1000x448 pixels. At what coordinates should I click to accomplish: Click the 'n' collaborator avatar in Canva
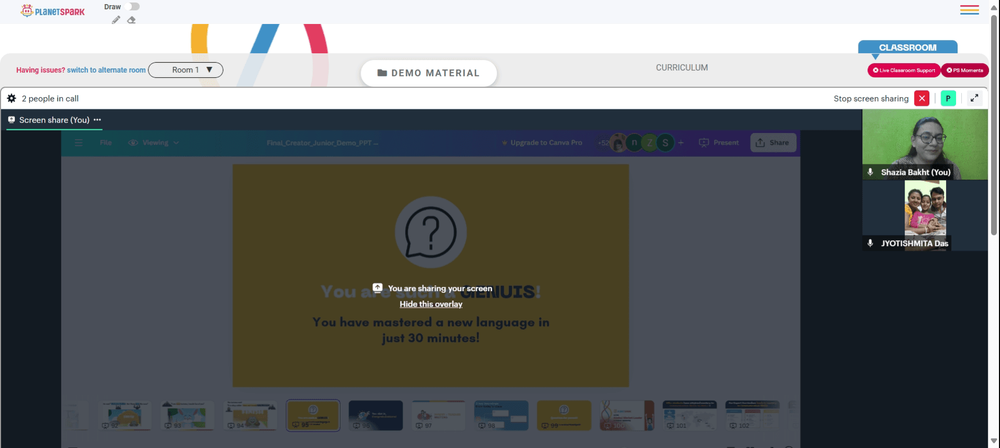coord(634,143)
